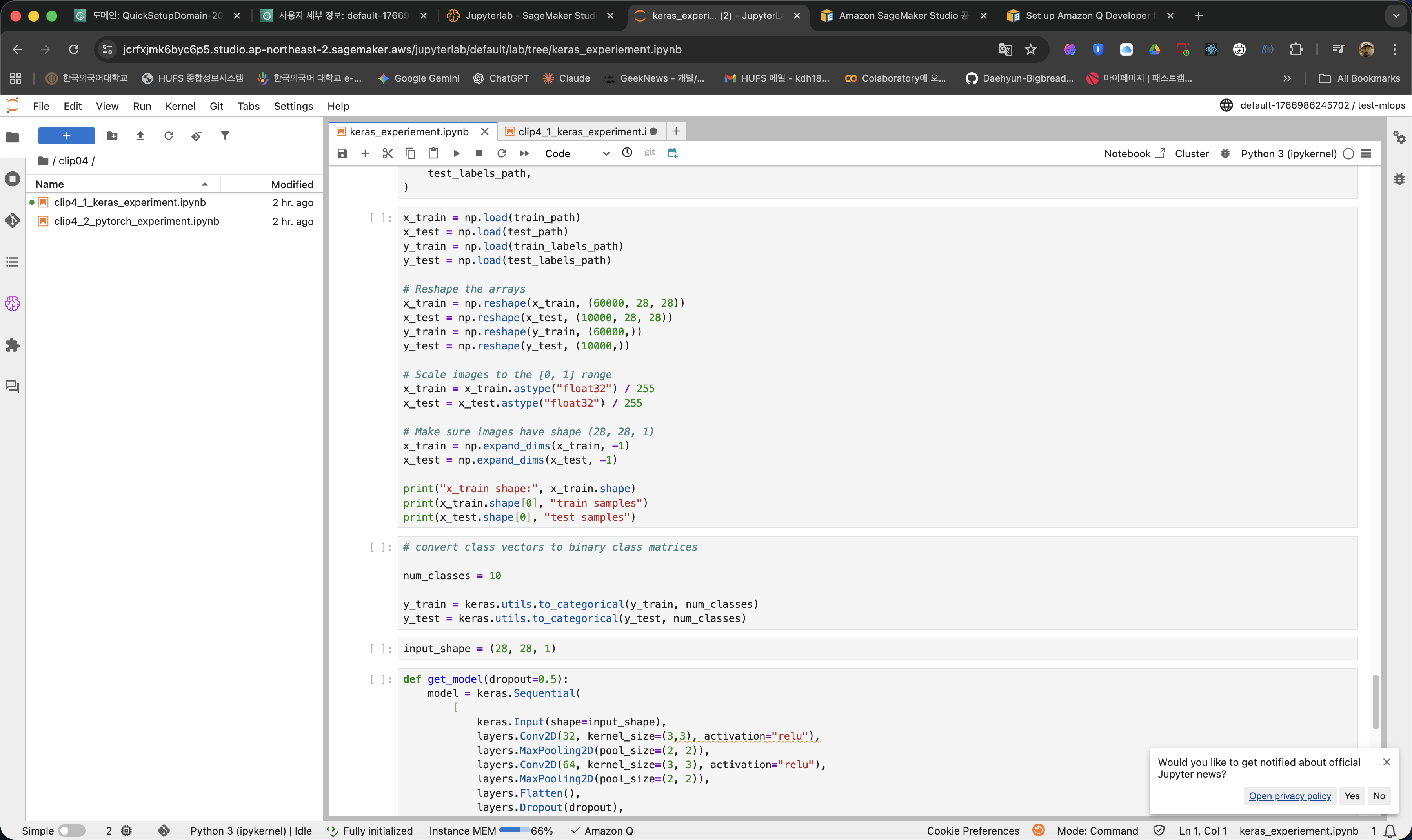
Task: Upload files with the upload arrow icon
Action: pyautogui.click(x=140, y=136)
